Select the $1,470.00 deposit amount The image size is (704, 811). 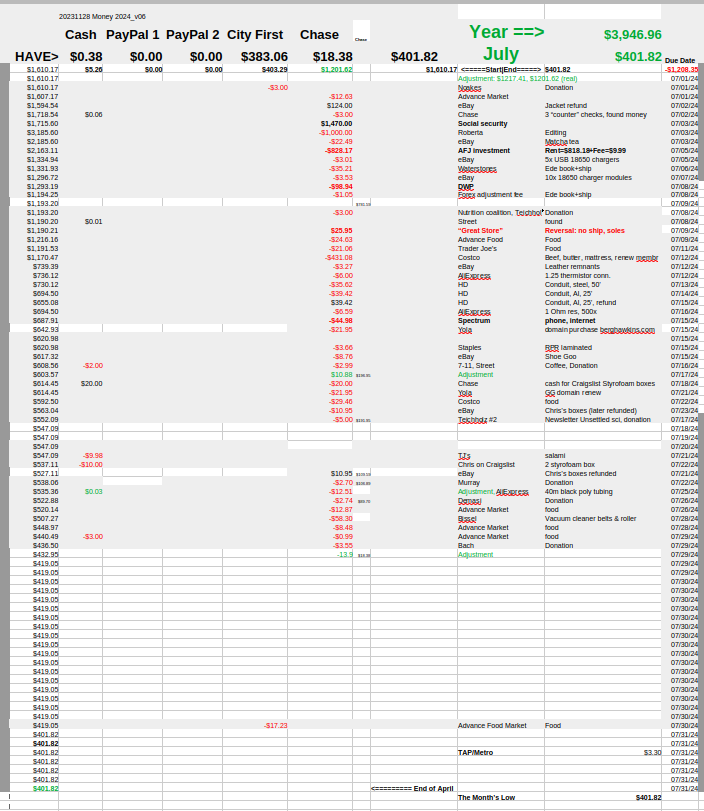point(336,124)
